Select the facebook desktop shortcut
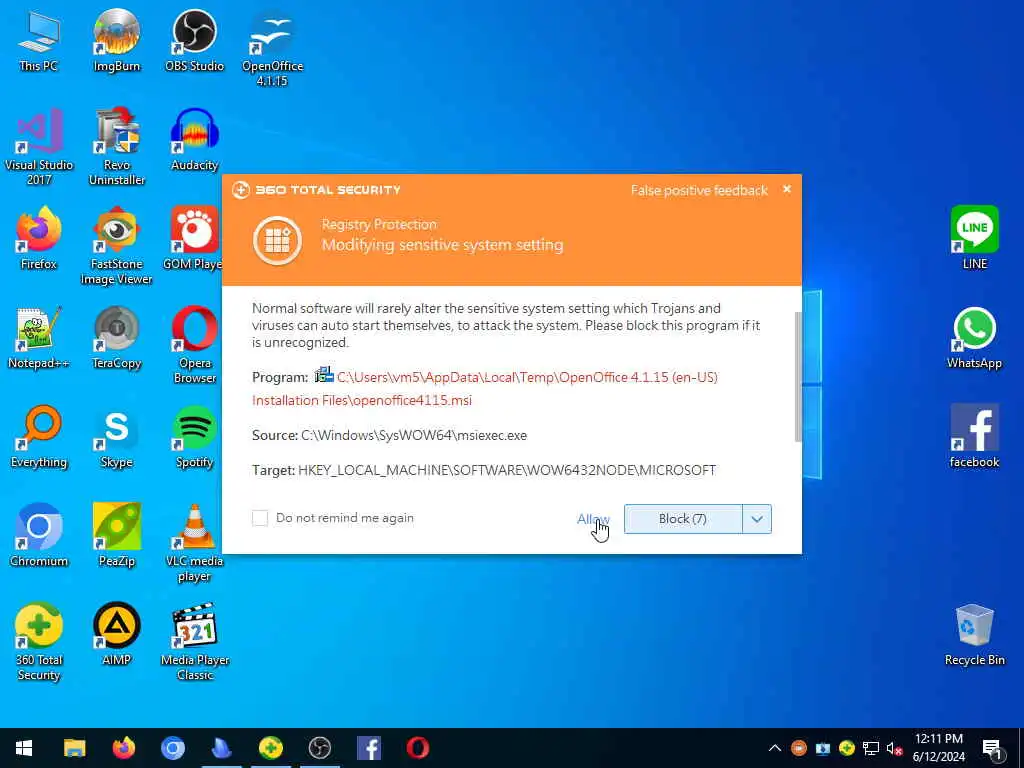1024x768 pixels. tap(974, 437)
